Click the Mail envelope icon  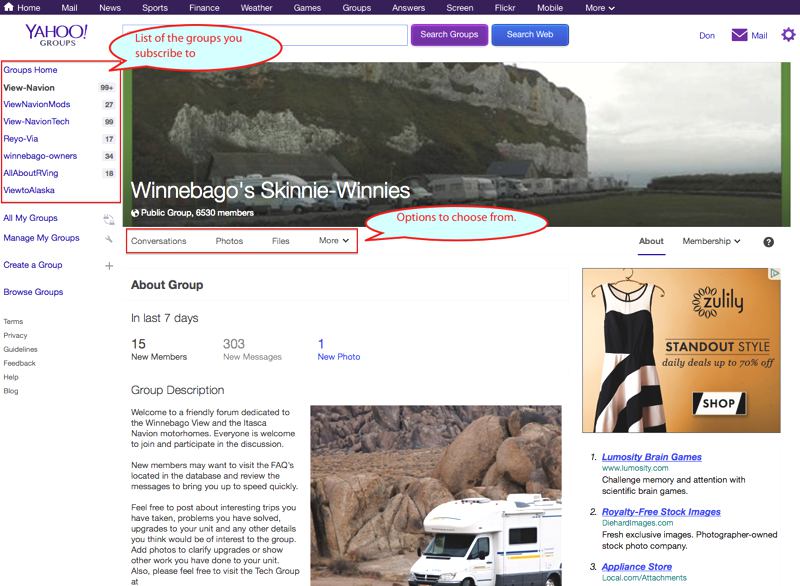coord(740,35)
